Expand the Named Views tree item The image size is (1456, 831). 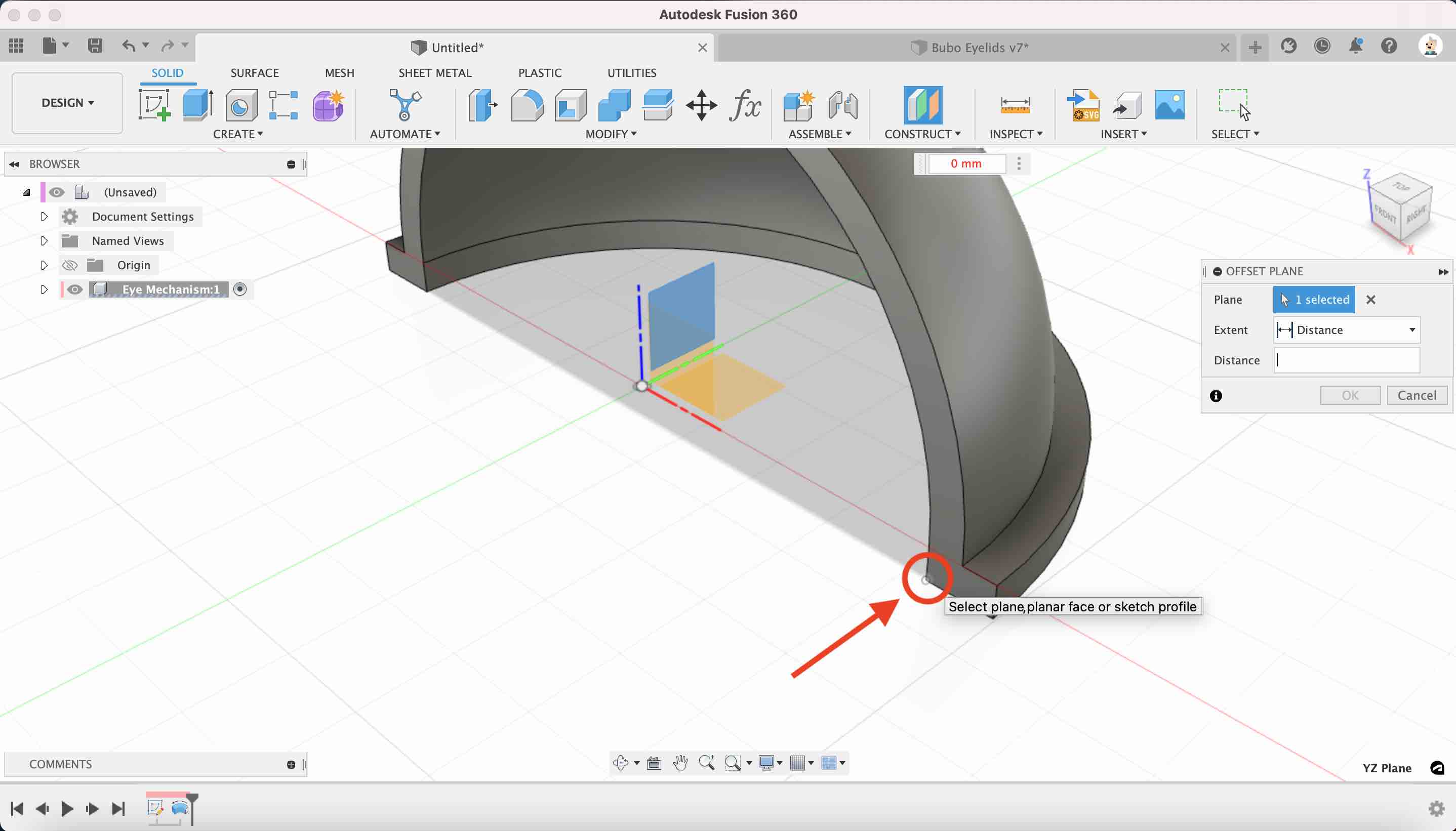tap(44, 240)
